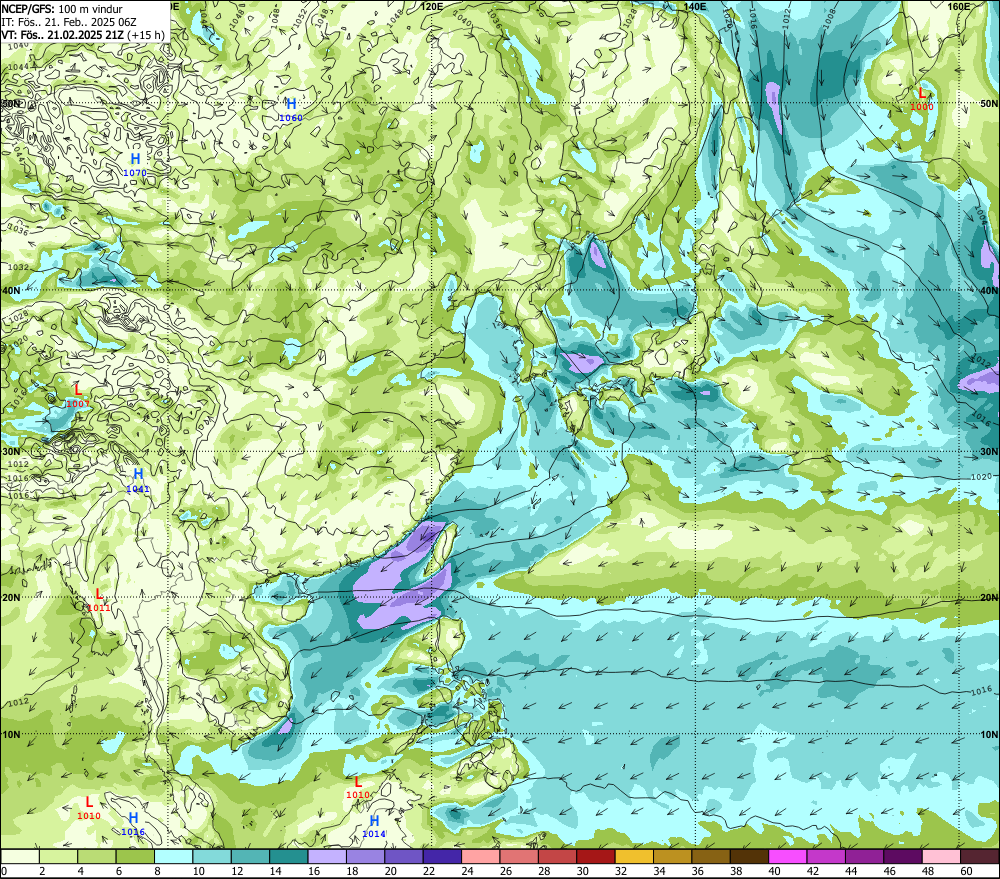Screen dimensions: 1000x879
Task: Pick the maroon 60+ legend swatch
Action: [x=980, y=856]
